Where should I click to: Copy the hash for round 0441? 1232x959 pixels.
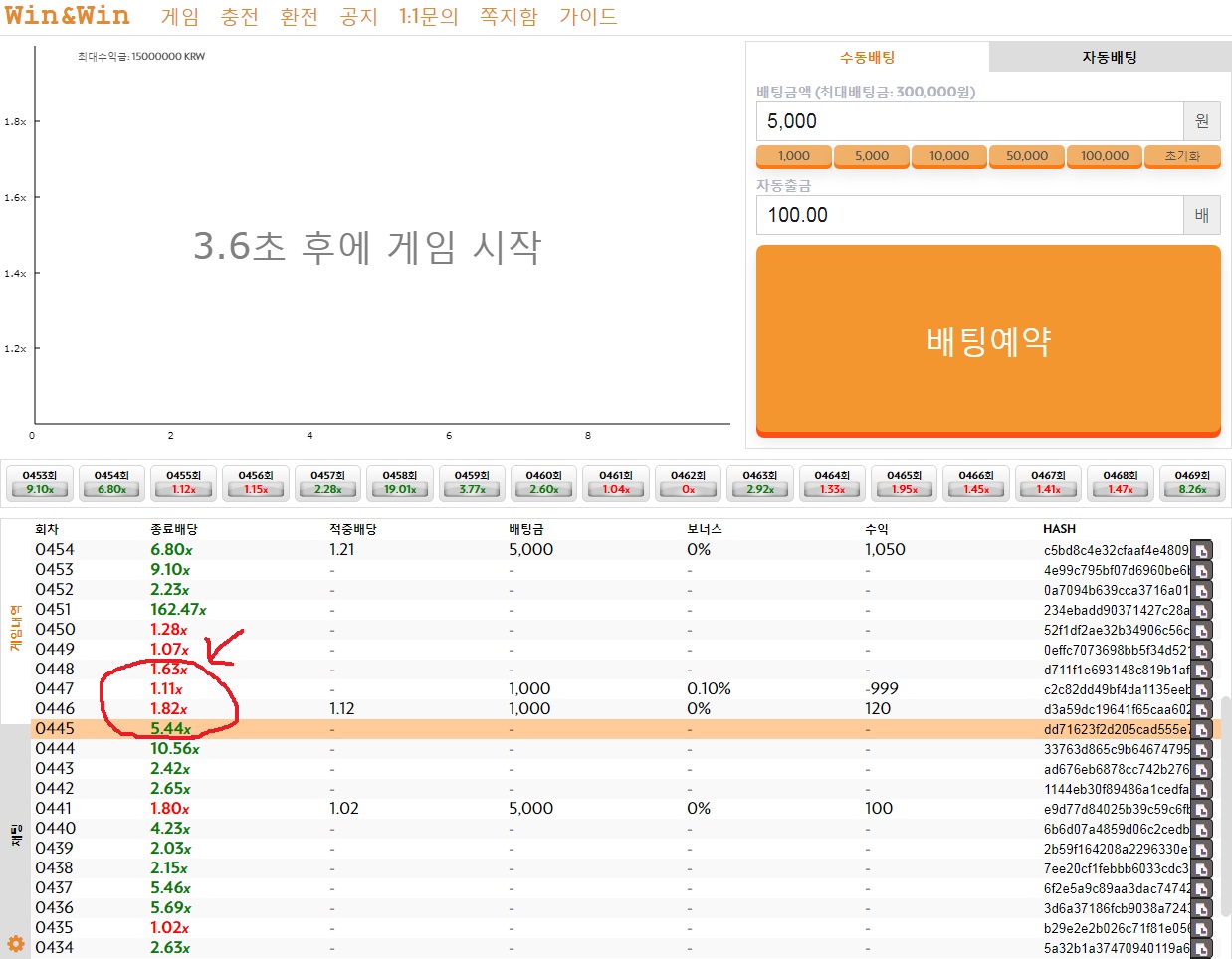pos(1201,810)
